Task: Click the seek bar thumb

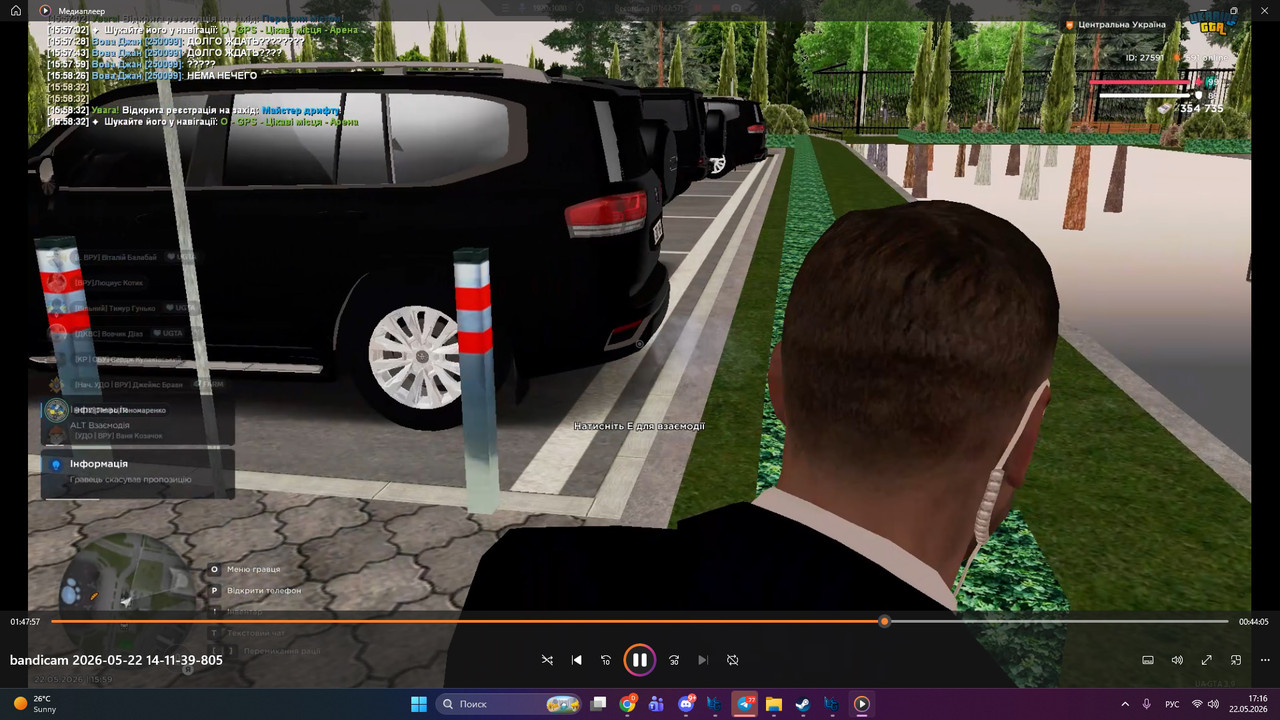Action: point(884,621)
